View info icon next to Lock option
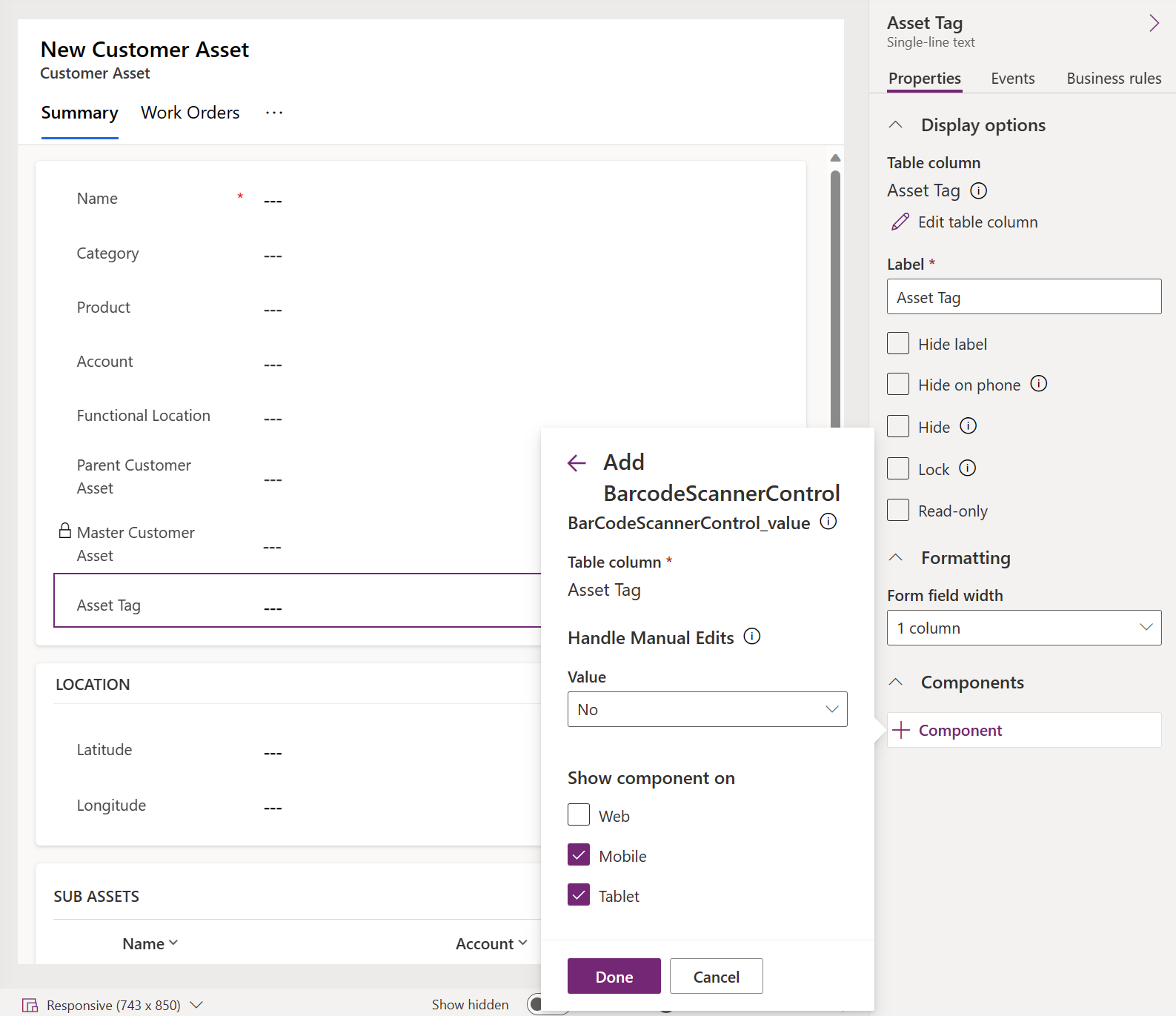The height and width of the screenshot is (1016, 1176). (968, 468)
